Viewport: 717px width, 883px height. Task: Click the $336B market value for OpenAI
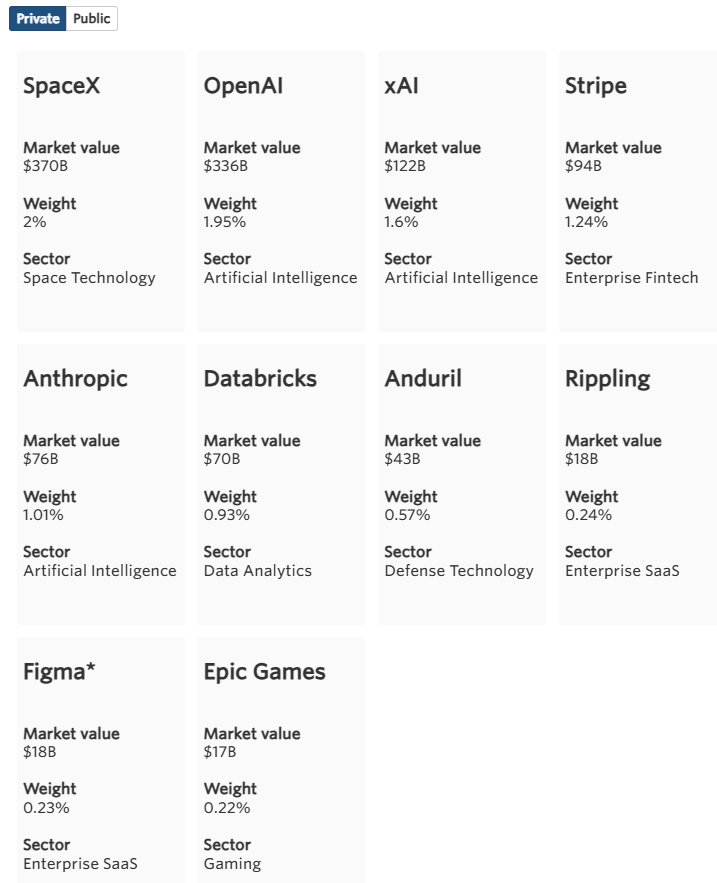pyautogui.click(x=226, y=166)
